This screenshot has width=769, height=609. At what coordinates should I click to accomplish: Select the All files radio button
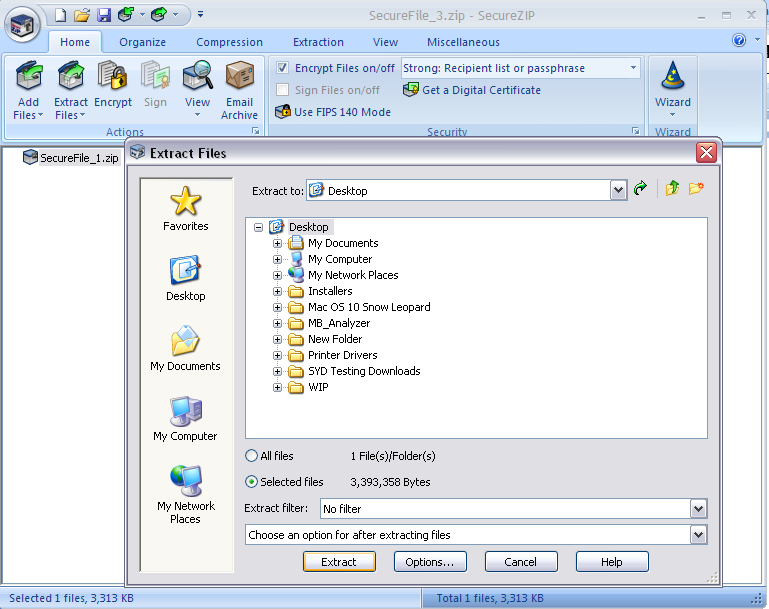coord(251,456)
